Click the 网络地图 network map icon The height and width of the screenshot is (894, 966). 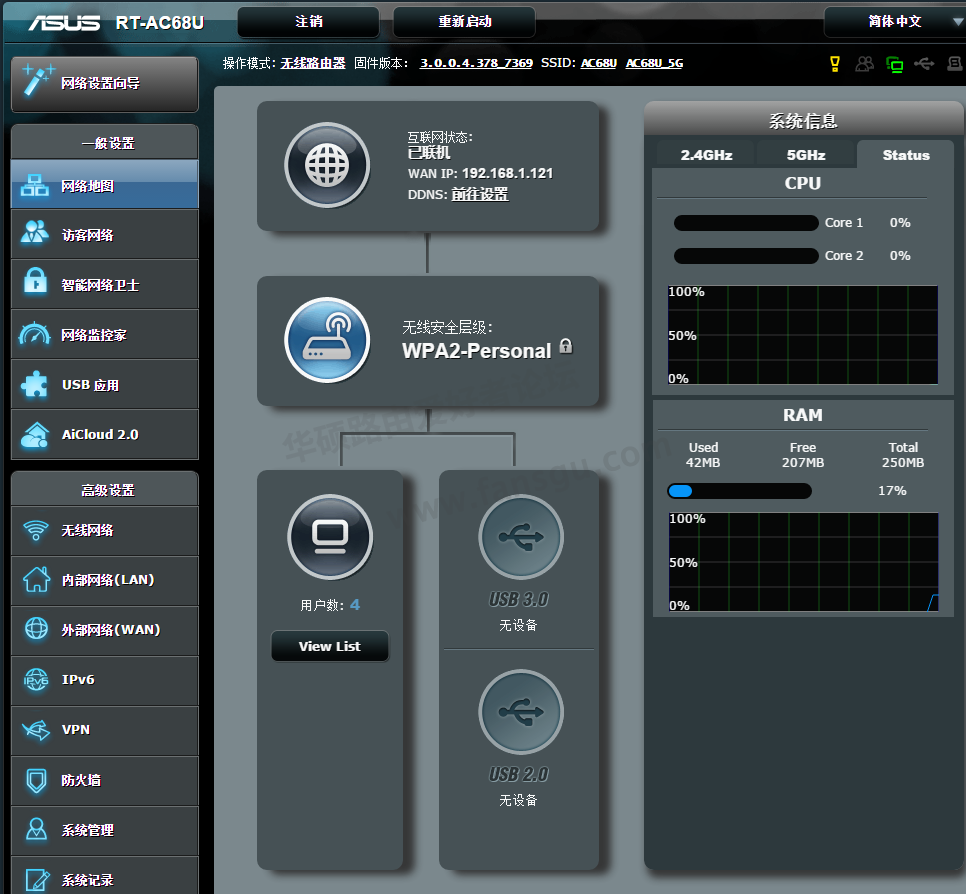34,185
